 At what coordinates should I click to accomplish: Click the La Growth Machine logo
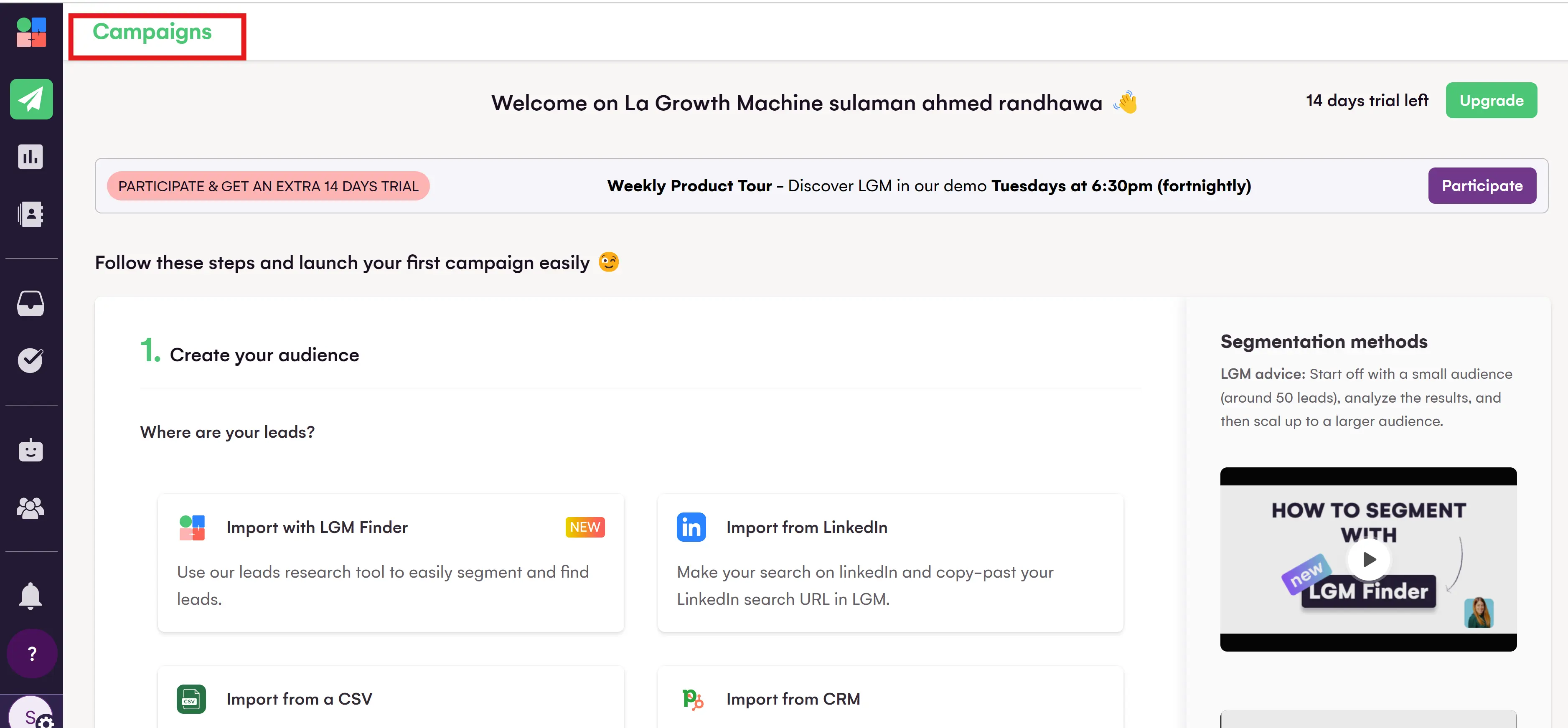coord(31,32)
